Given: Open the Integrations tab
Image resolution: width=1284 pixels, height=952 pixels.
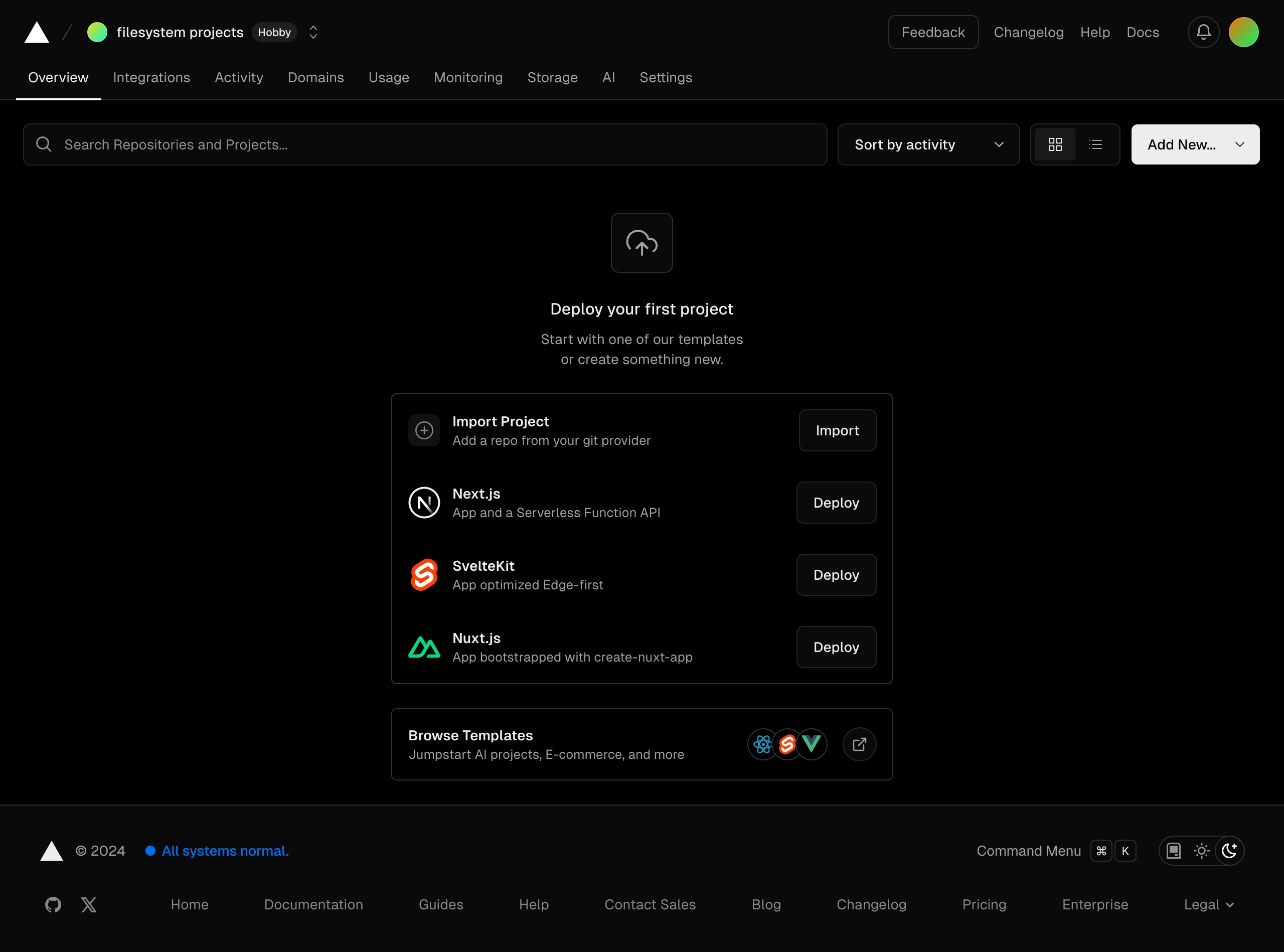Looking at the screenshot, I should pyautogui.click(x=151, y=77).
